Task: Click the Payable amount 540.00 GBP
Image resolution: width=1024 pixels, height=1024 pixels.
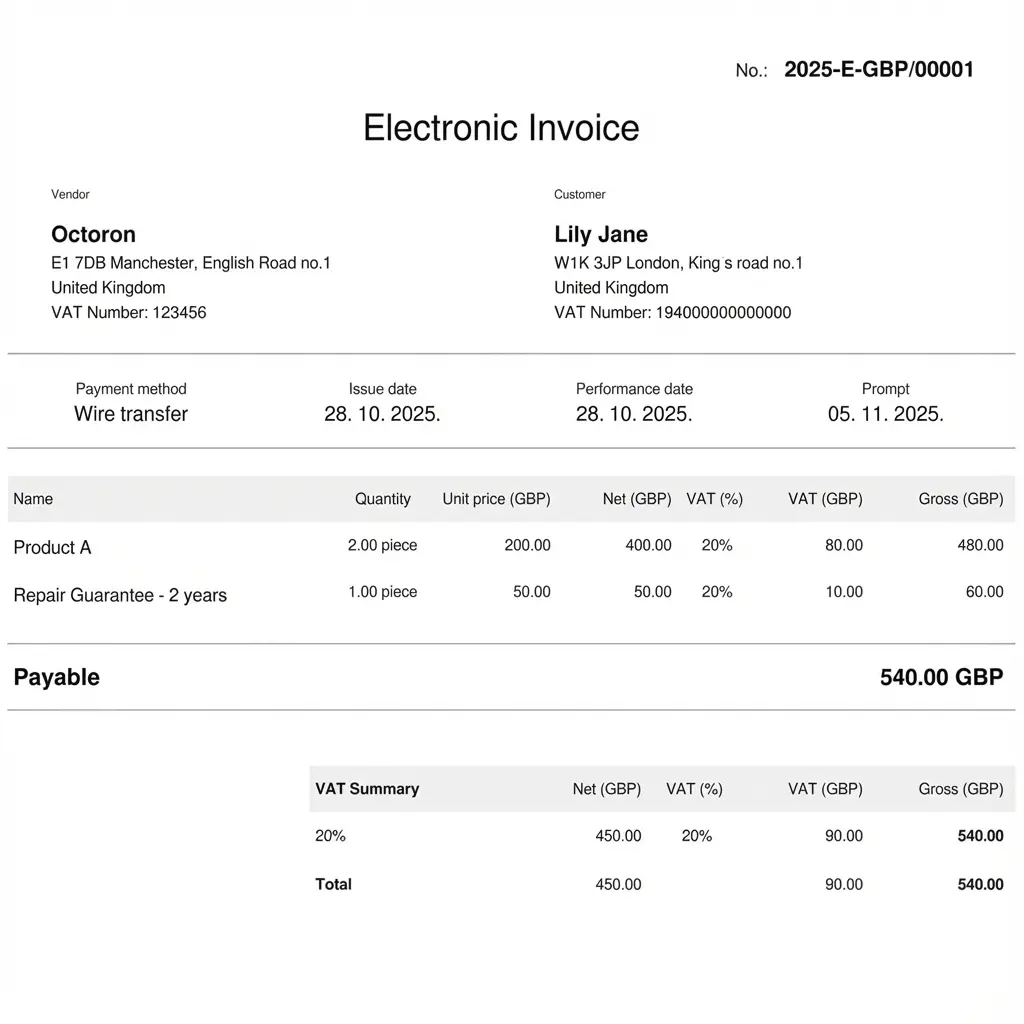Action: pos(941,677)
